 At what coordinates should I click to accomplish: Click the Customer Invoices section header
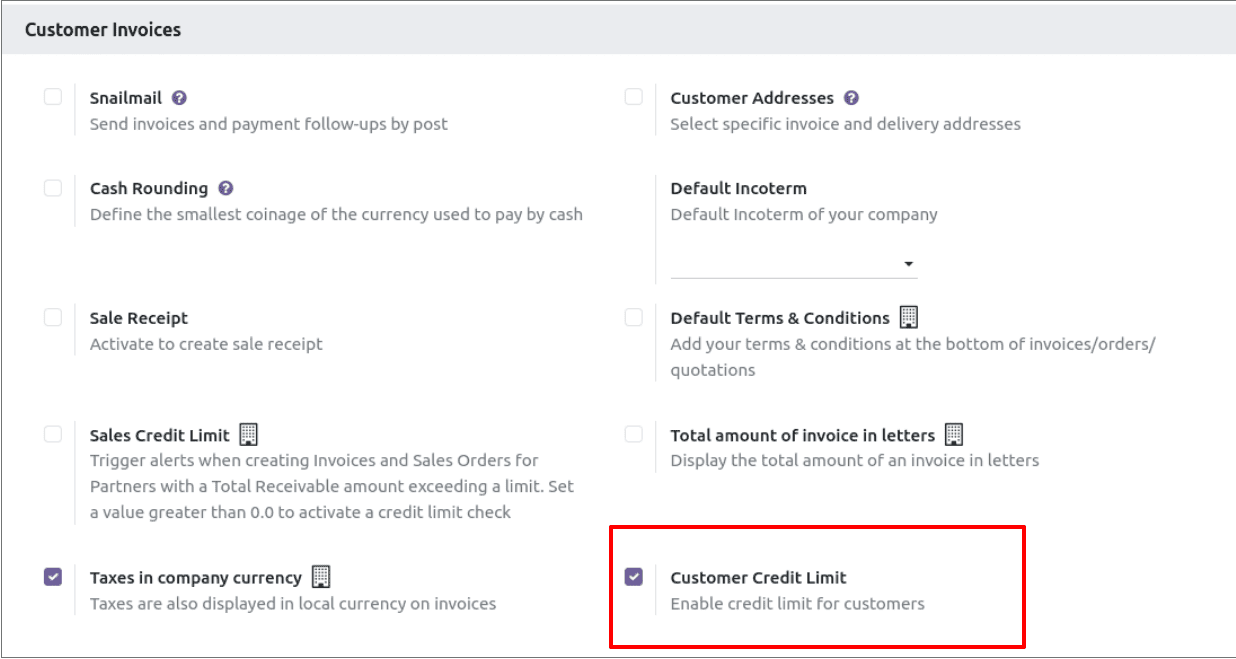(x=103, y=29)
